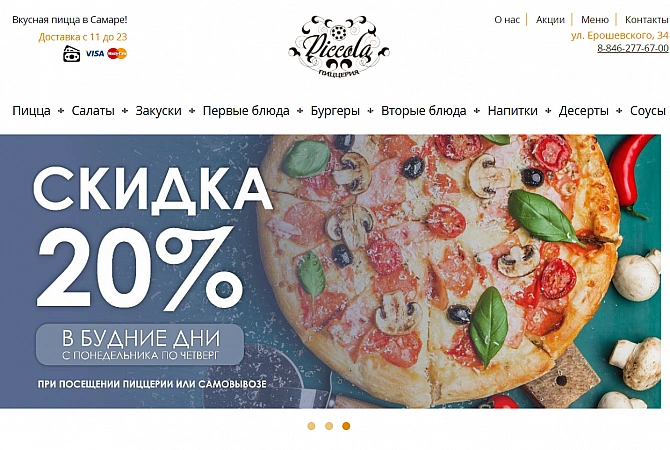Viewport: 670px width, 450px height.
Task: Open the Первые блюда category
Action: pyautogui.click(x=246, y=111)
